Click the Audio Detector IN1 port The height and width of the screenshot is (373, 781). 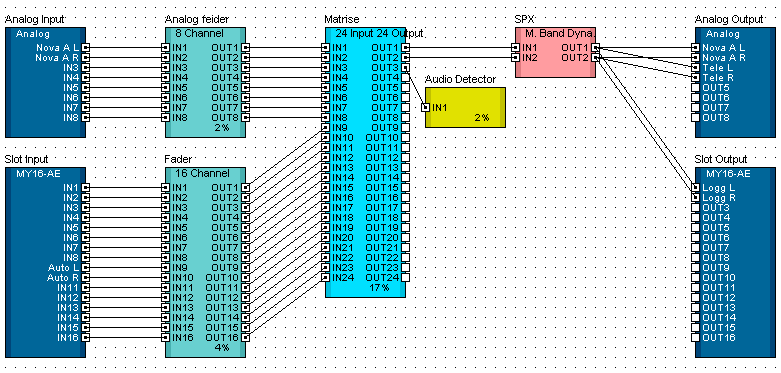coord(425,108)
